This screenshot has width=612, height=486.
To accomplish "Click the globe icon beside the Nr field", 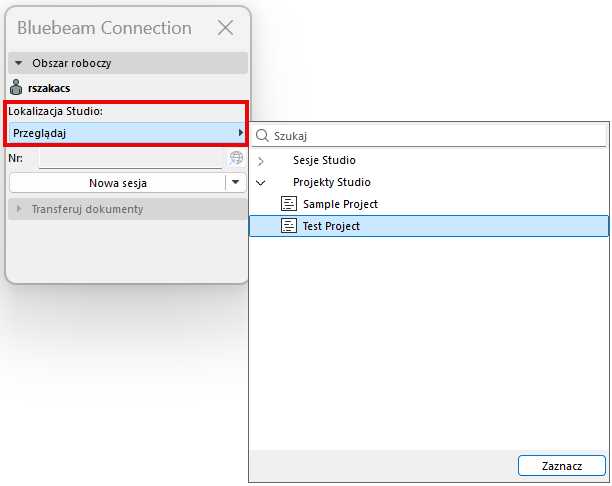I will (236, 158).
